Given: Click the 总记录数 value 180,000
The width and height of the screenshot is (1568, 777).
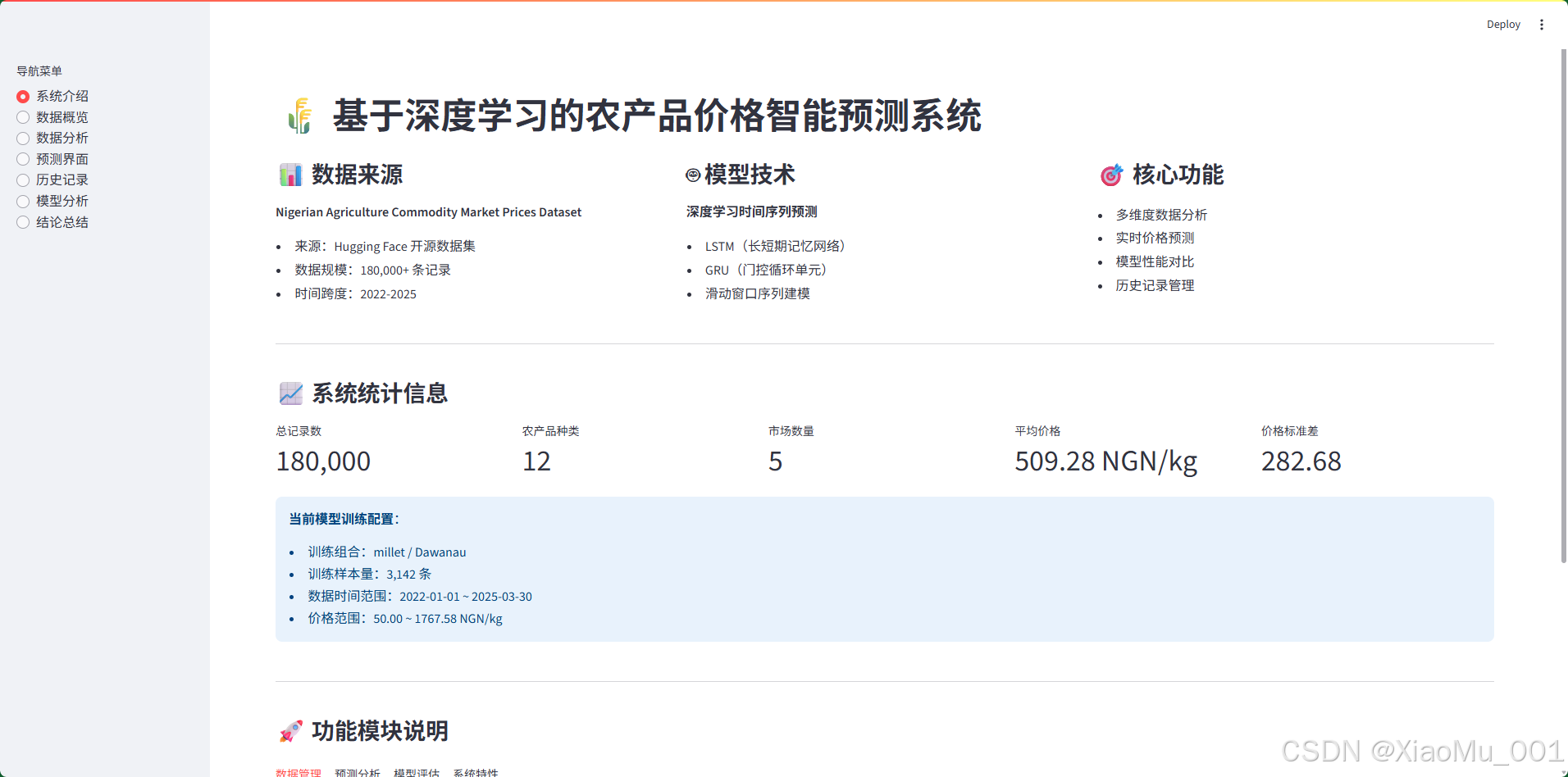Looking at the screenshot, I should coord(323,461).
